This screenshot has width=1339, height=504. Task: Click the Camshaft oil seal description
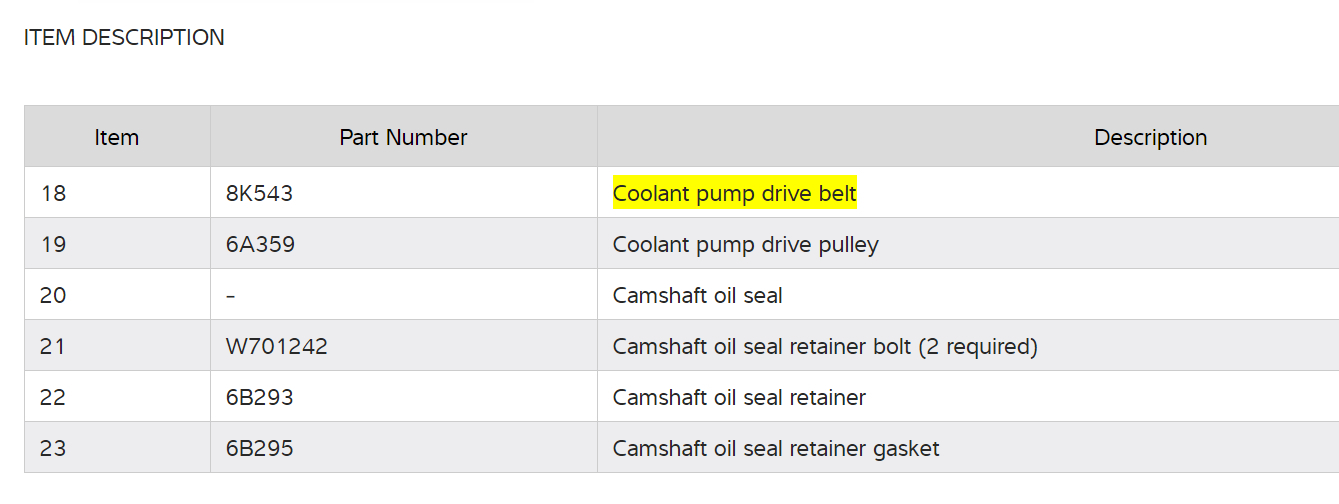point(697,296)
